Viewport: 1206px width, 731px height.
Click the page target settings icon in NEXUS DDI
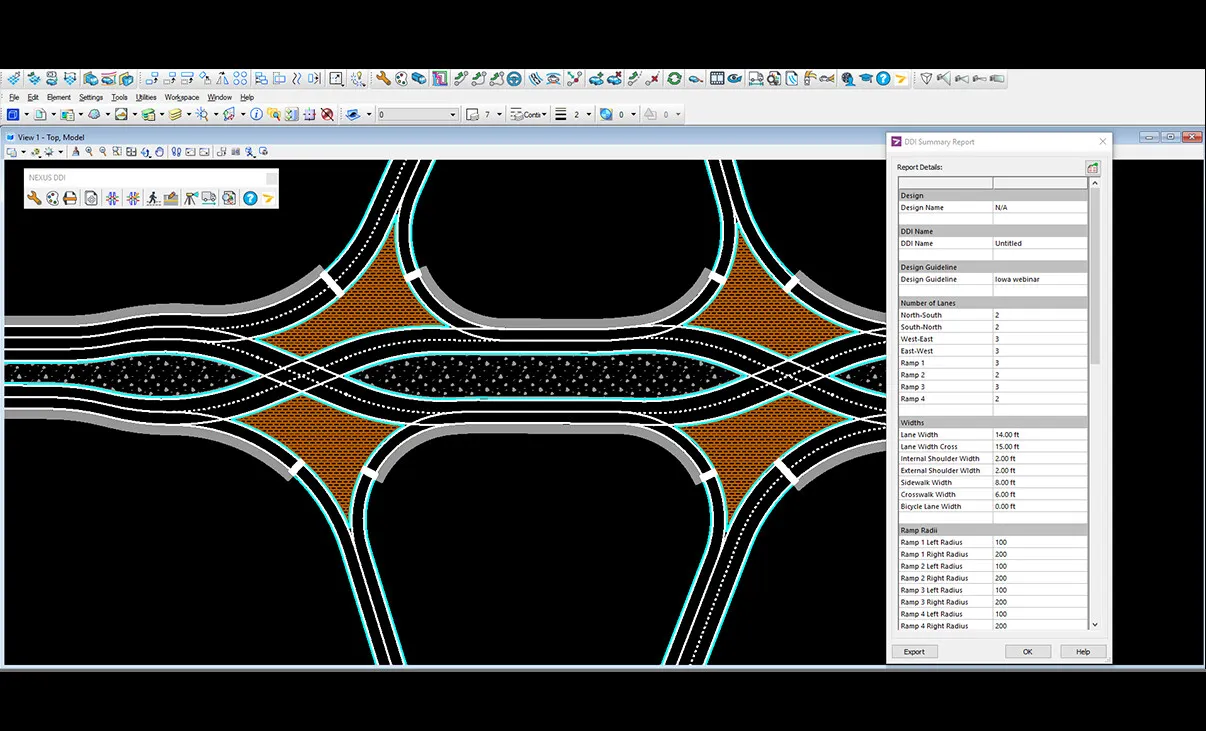tap(91, 198)
